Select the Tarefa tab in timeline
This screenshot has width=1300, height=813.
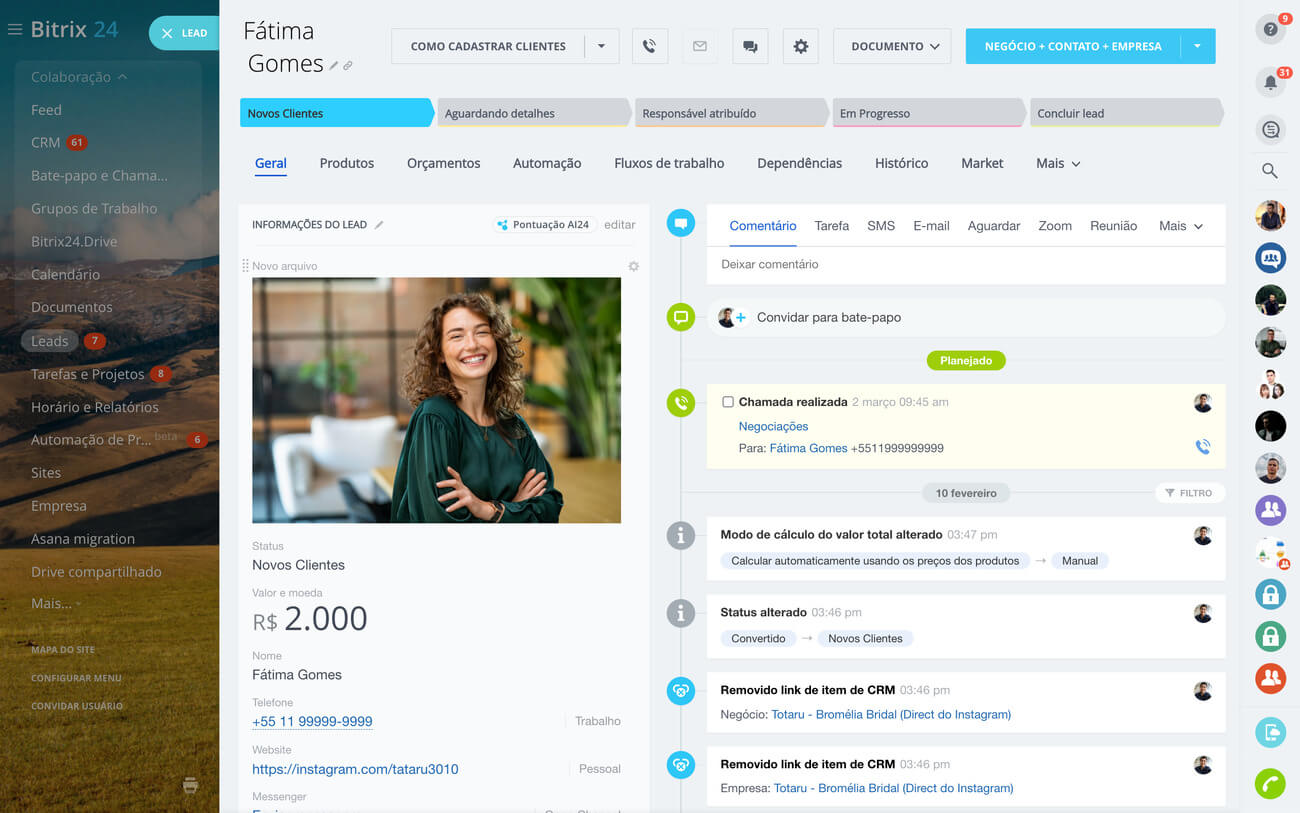[x=831, y=226]
